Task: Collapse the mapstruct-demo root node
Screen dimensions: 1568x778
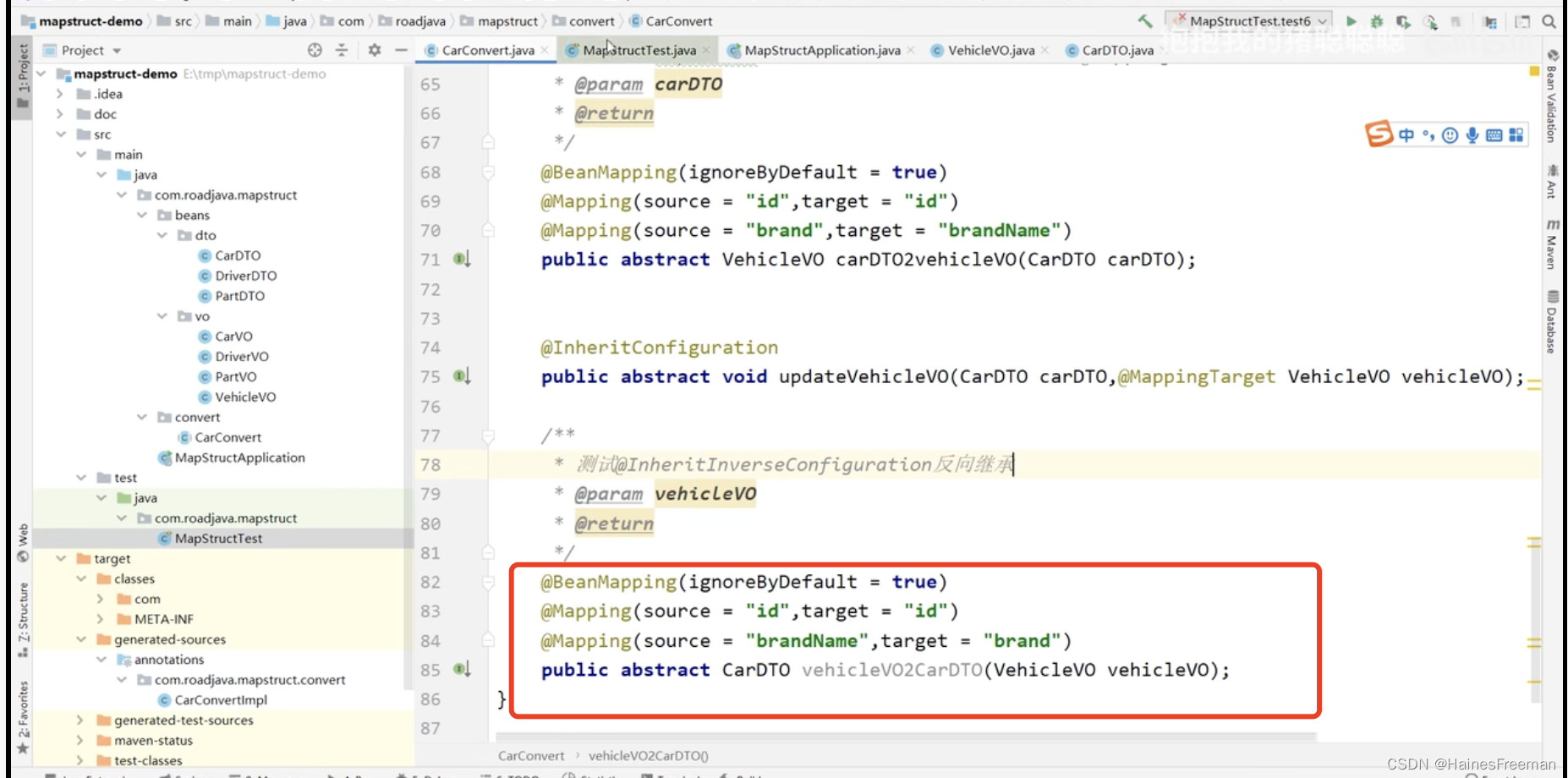Action: (x=41, y=74)
